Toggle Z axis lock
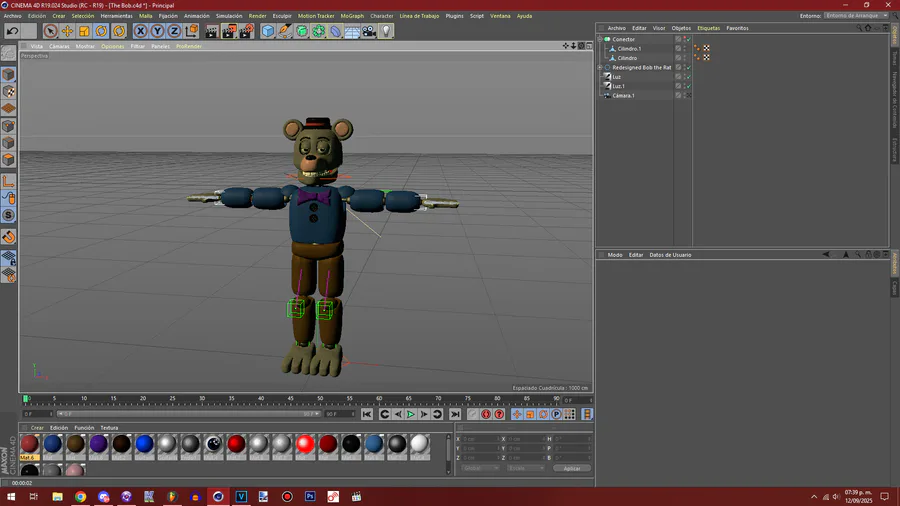This screenshot has width=900, height=506. tap(174, 31)
